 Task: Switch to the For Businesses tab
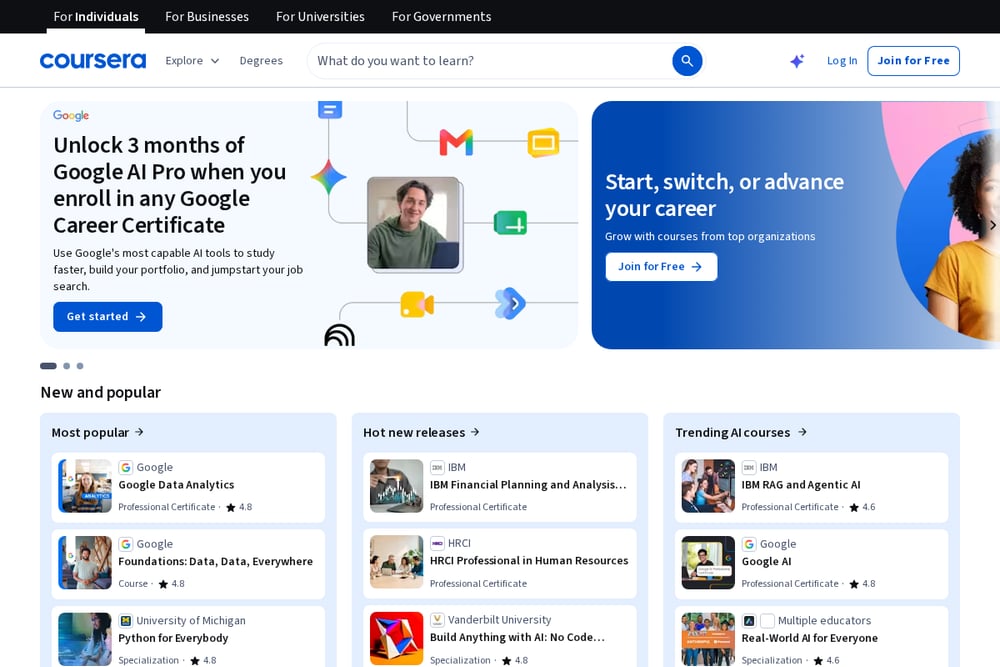click(x=207, y=17)
